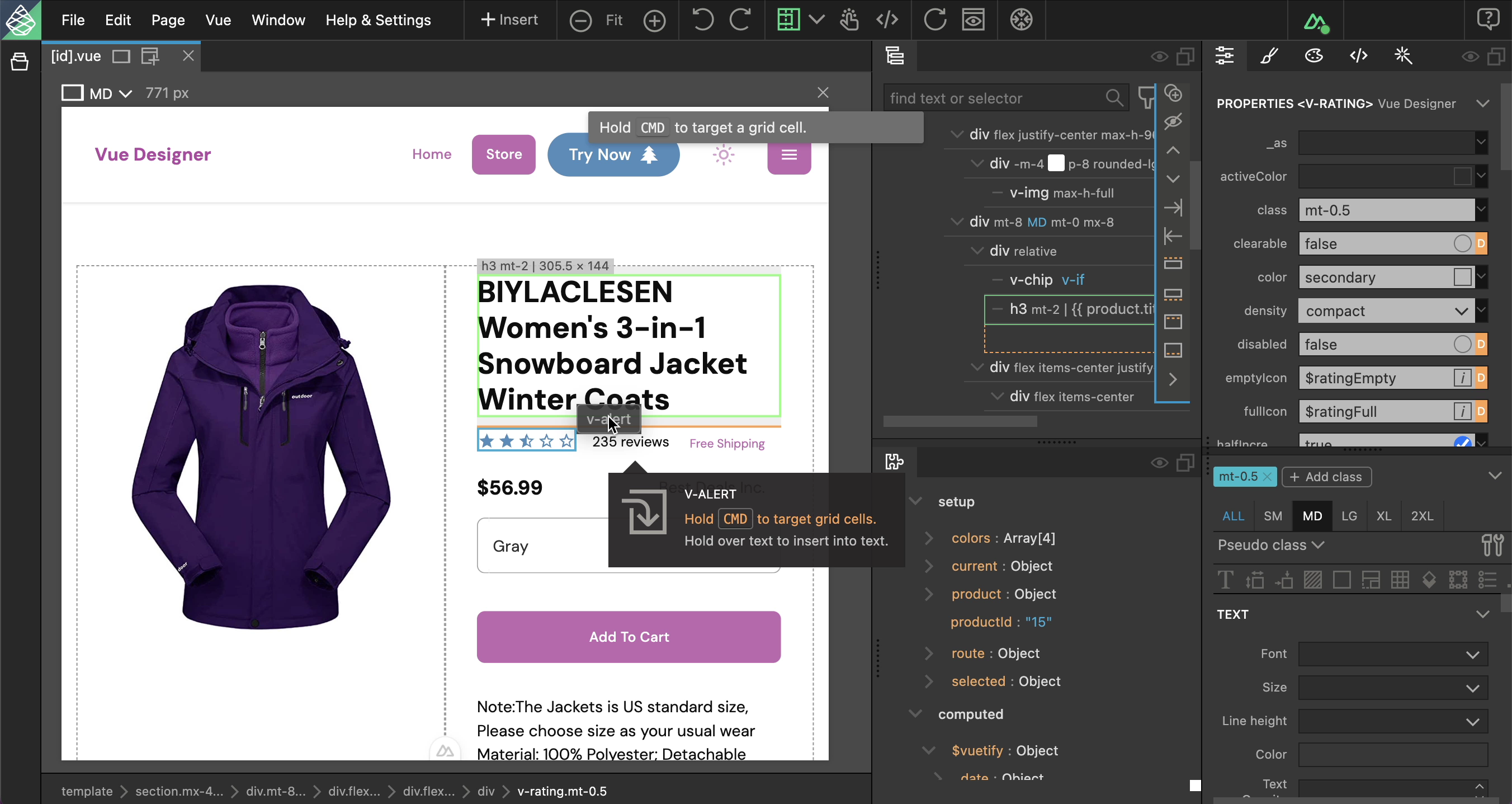
Task: Open the Edit menu
Action: [x=117, y=20]
